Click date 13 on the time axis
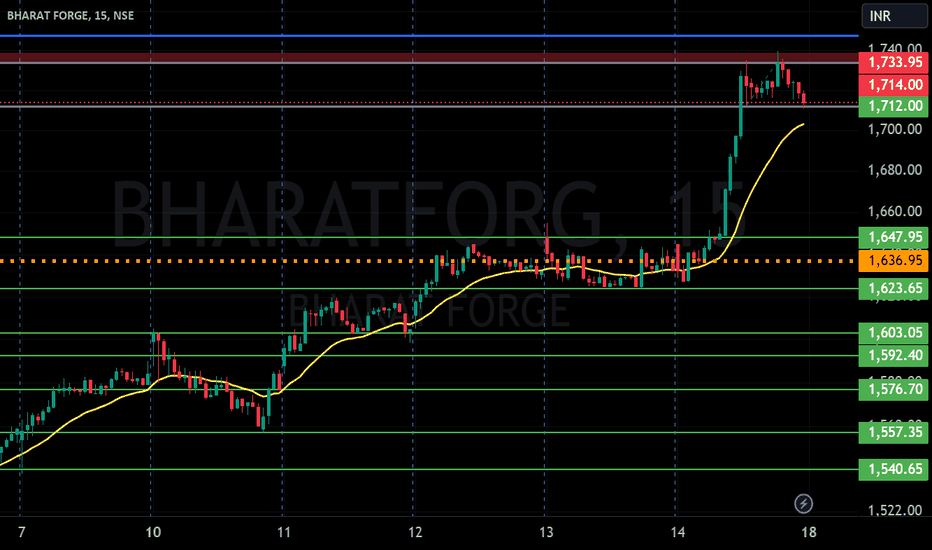The height and width of the screenshot is (550, 932). point(546,532)
